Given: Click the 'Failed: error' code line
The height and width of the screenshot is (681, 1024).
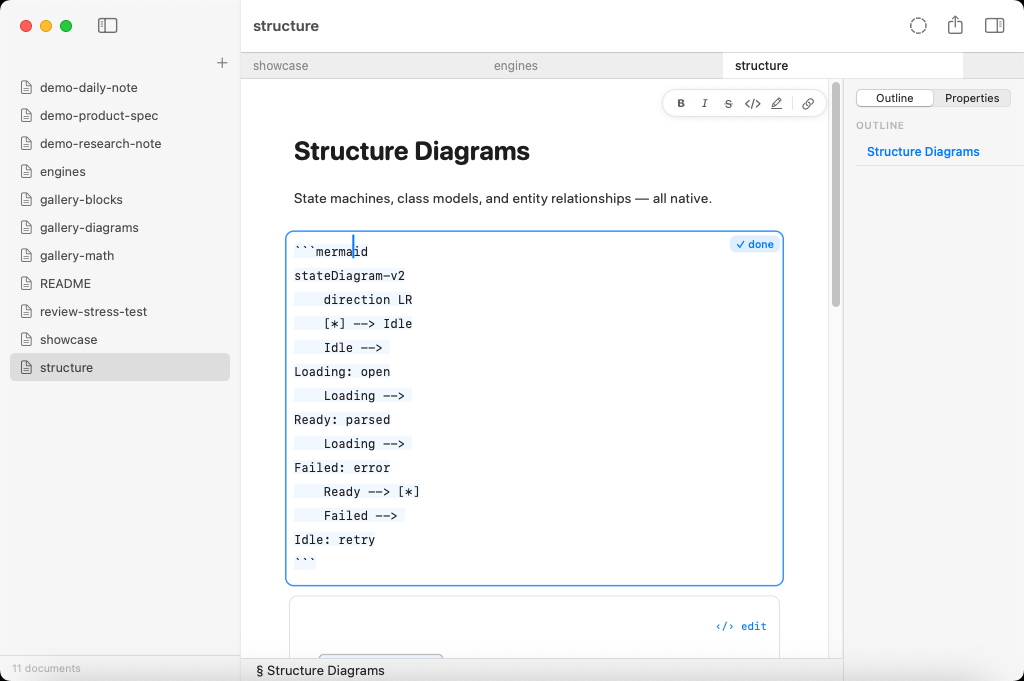Looking at the screenshot, I should [342, 467].
